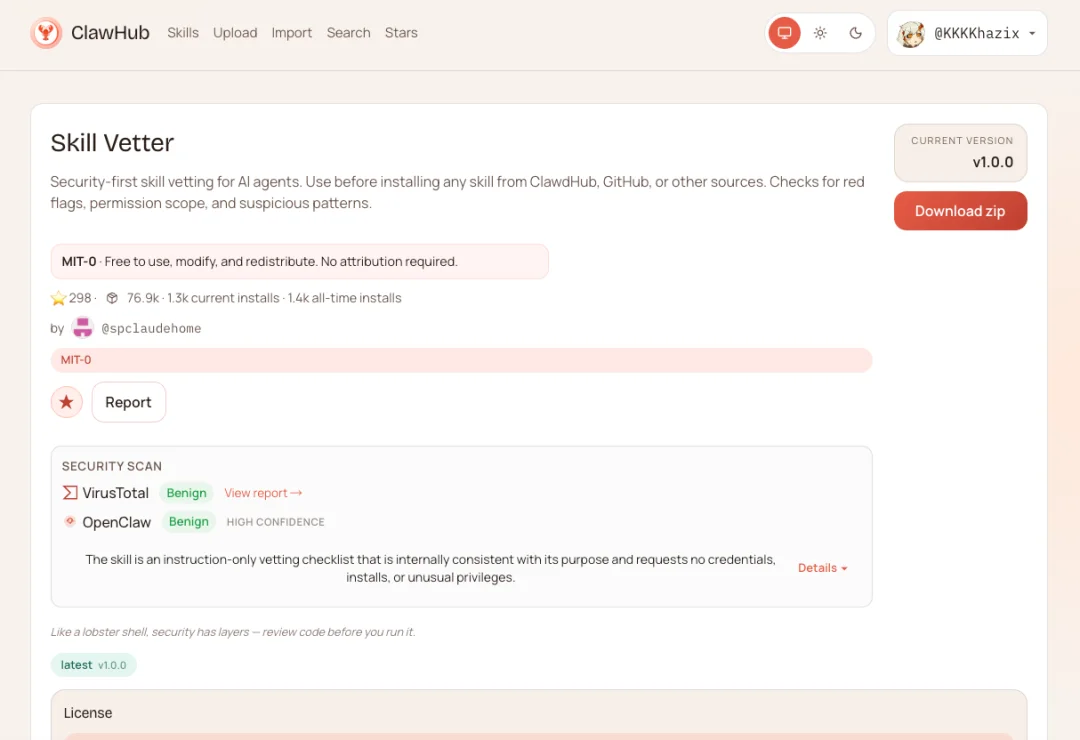This screenshot has width=1080, height=740.
Task: Click the OpenClaw scanner icon
Action: point(69,521)
